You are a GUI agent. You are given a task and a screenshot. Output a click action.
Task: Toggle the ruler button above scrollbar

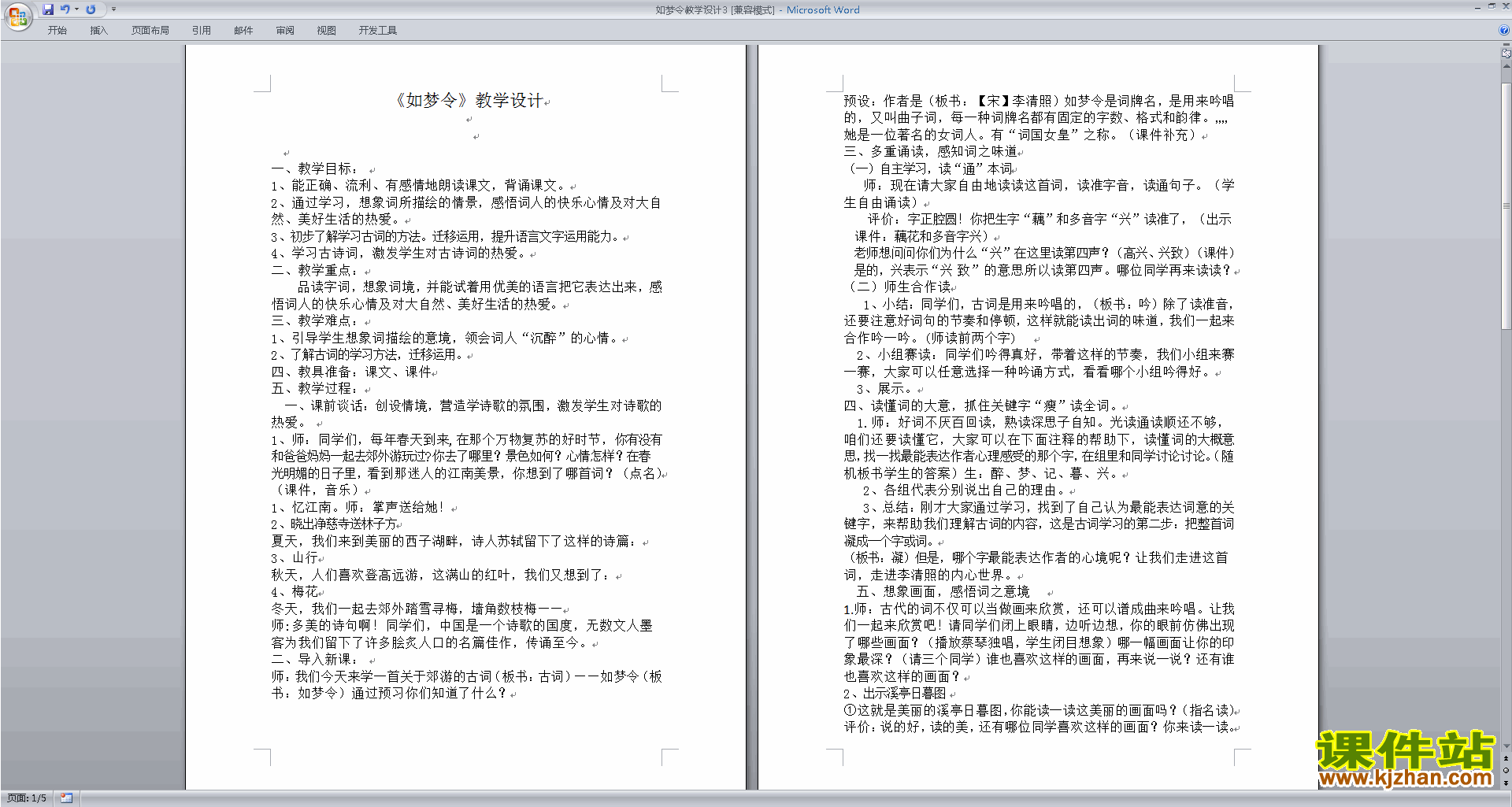pyautogui.click(x=1506, y=54)
